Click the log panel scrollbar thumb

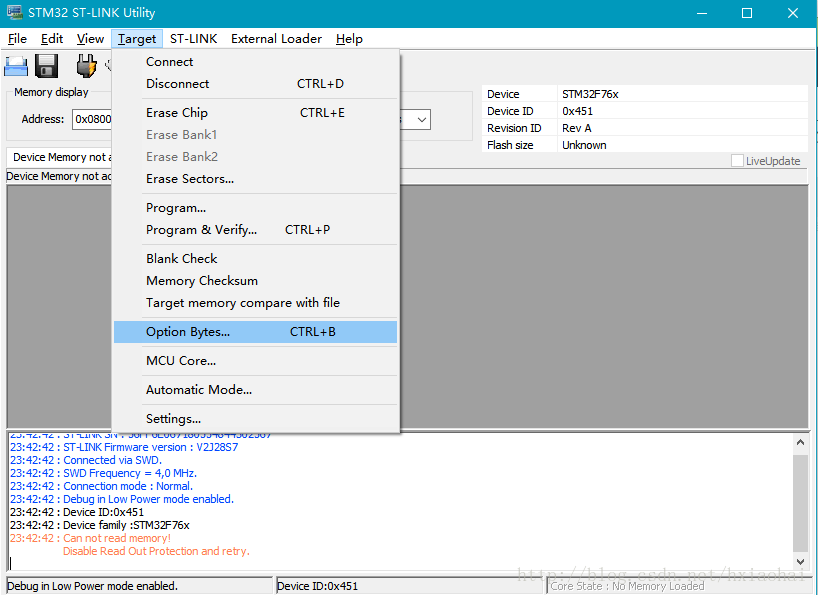pos(800,502)
